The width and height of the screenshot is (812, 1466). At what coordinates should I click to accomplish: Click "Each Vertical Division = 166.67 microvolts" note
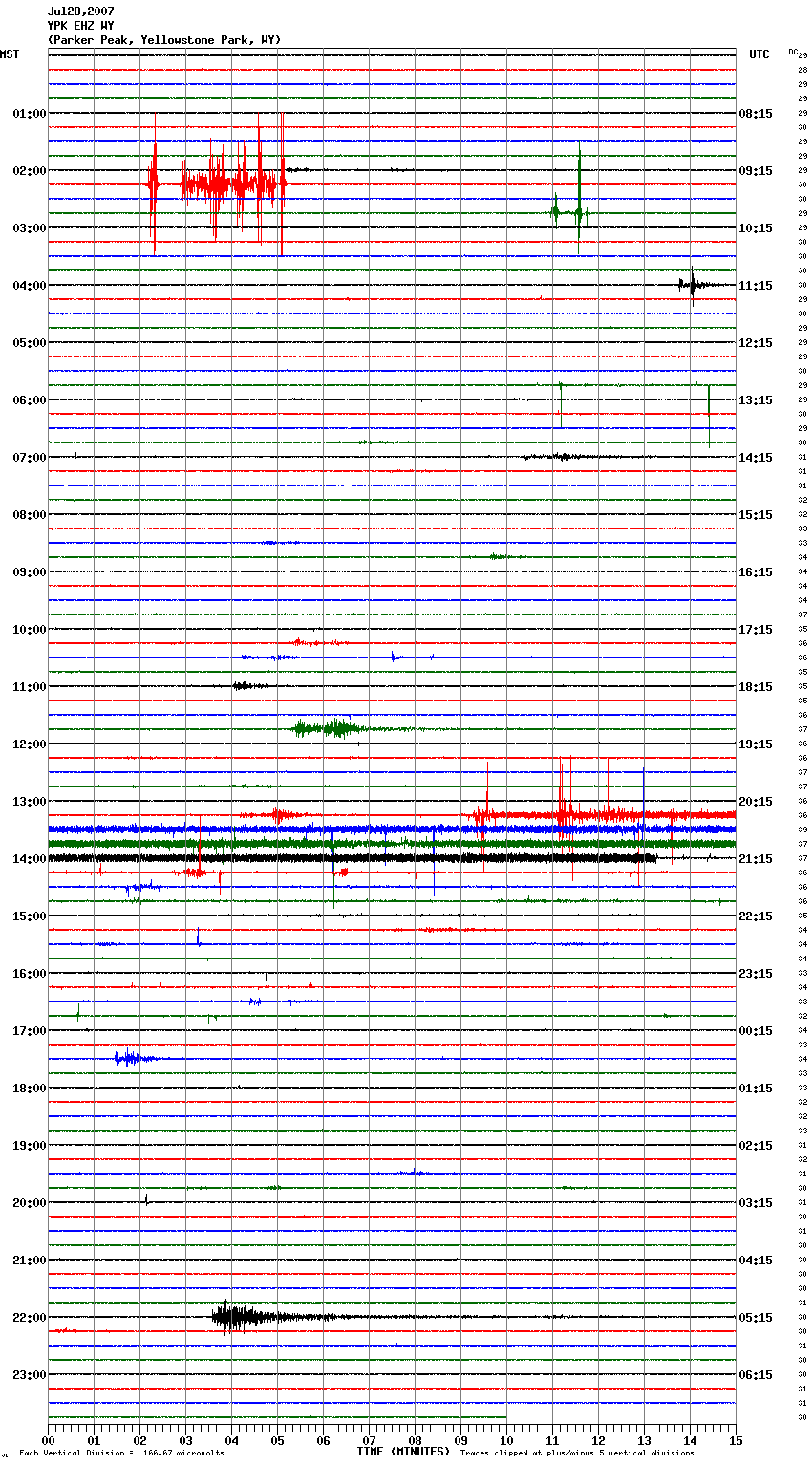121,1454
